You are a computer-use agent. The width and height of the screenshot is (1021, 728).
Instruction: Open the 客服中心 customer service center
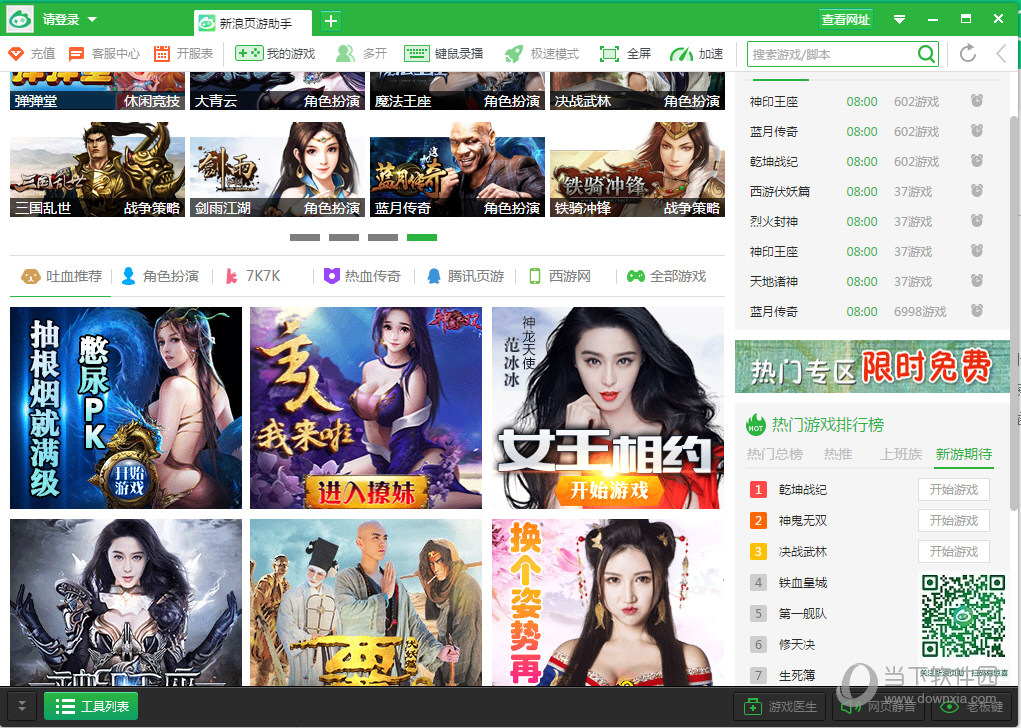[112, 54]
